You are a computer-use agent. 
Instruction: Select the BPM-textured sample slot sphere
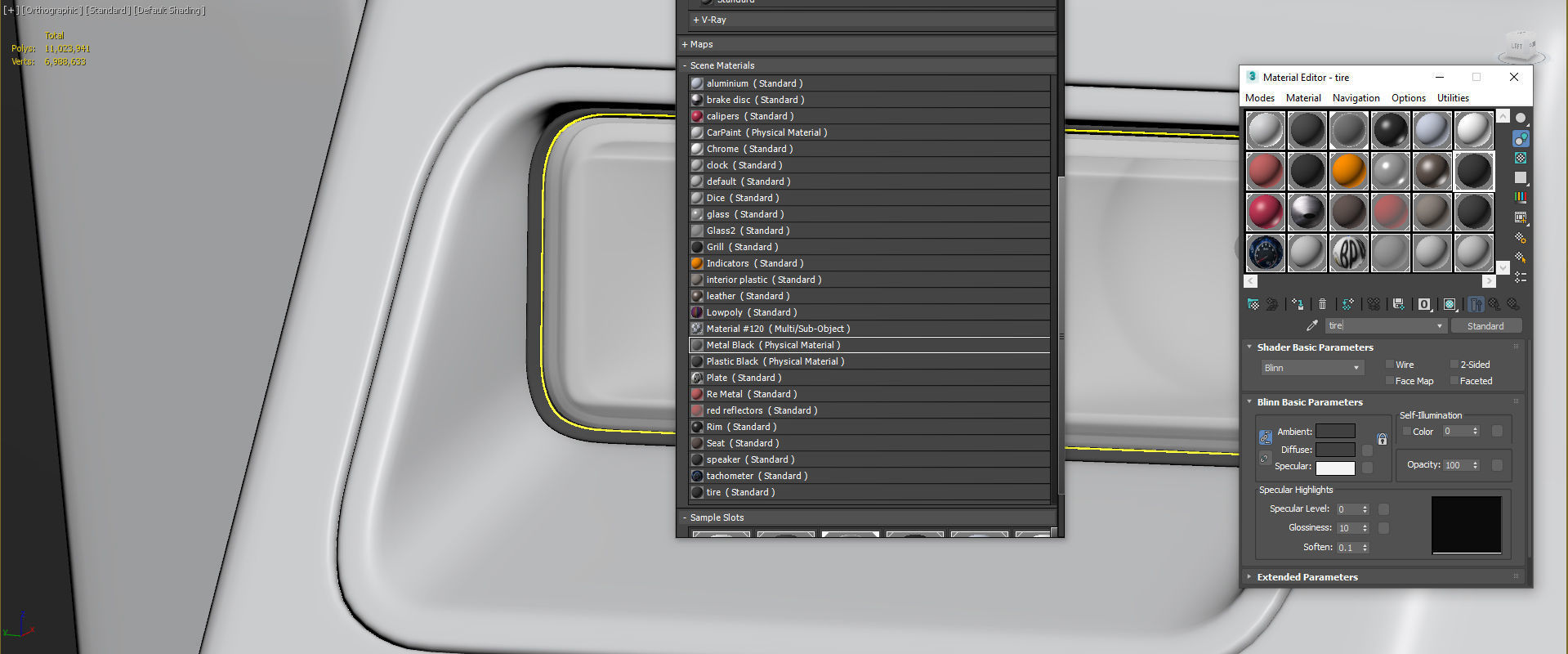coord(1348,253)
